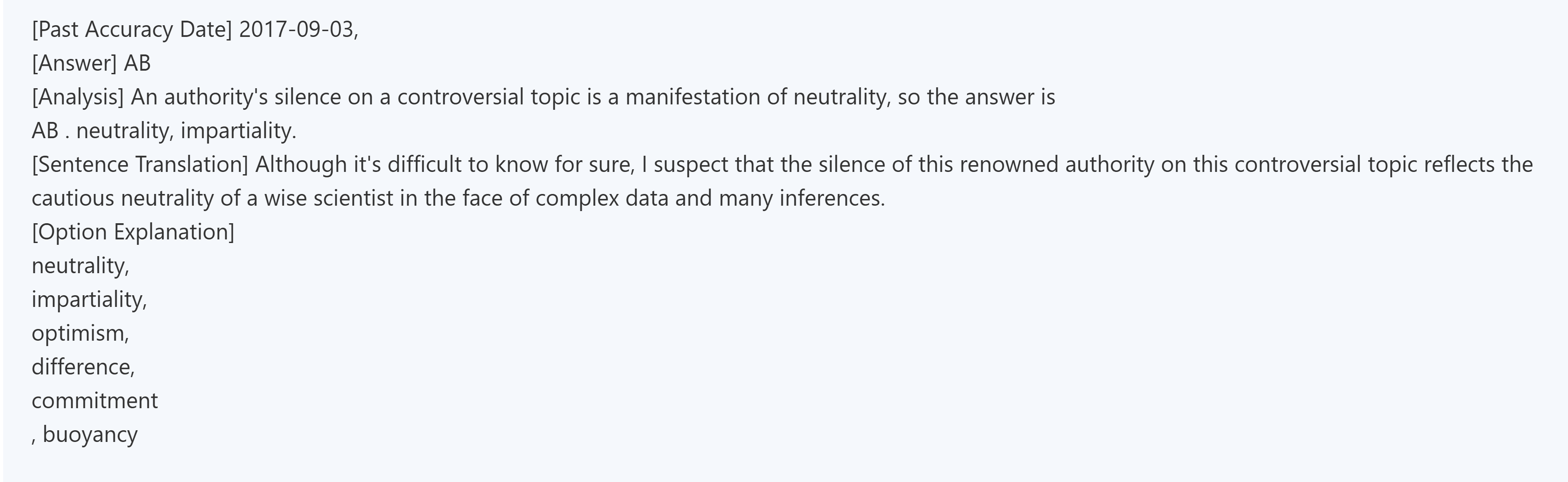This screenshot has width=1568, height=482.
Task: Click the "optimism," option
Action: point(81,333)
